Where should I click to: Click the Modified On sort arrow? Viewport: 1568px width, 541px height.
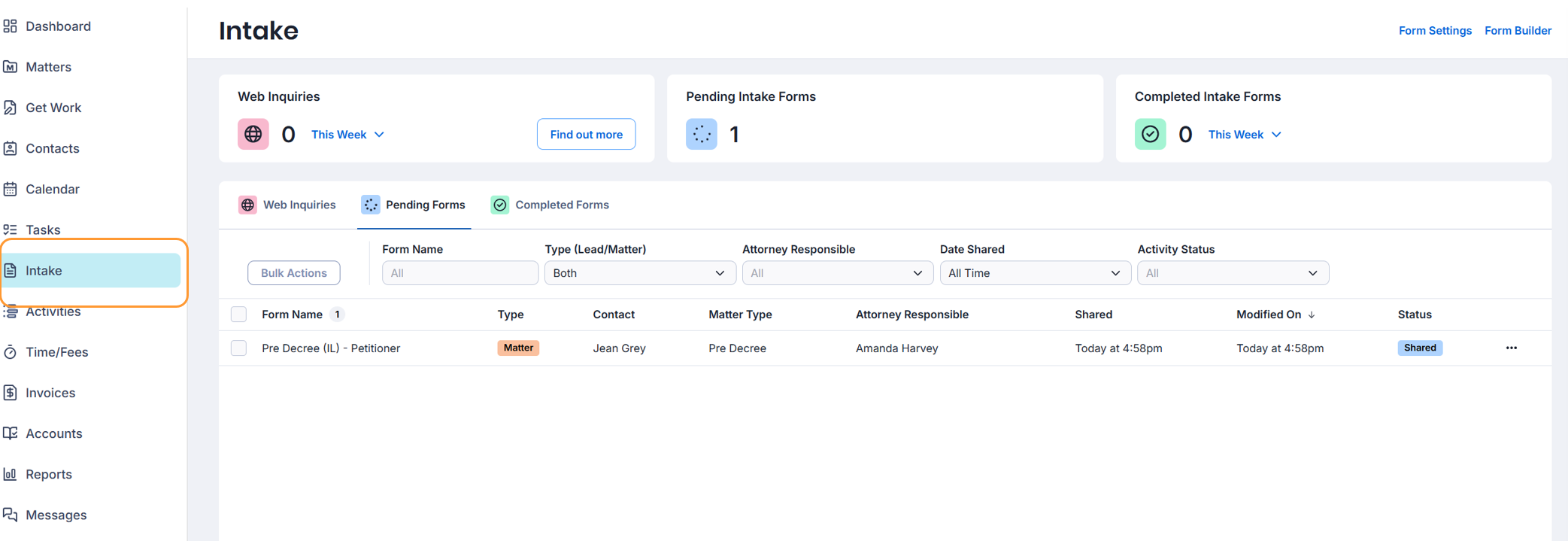(x=1312, y=315)
